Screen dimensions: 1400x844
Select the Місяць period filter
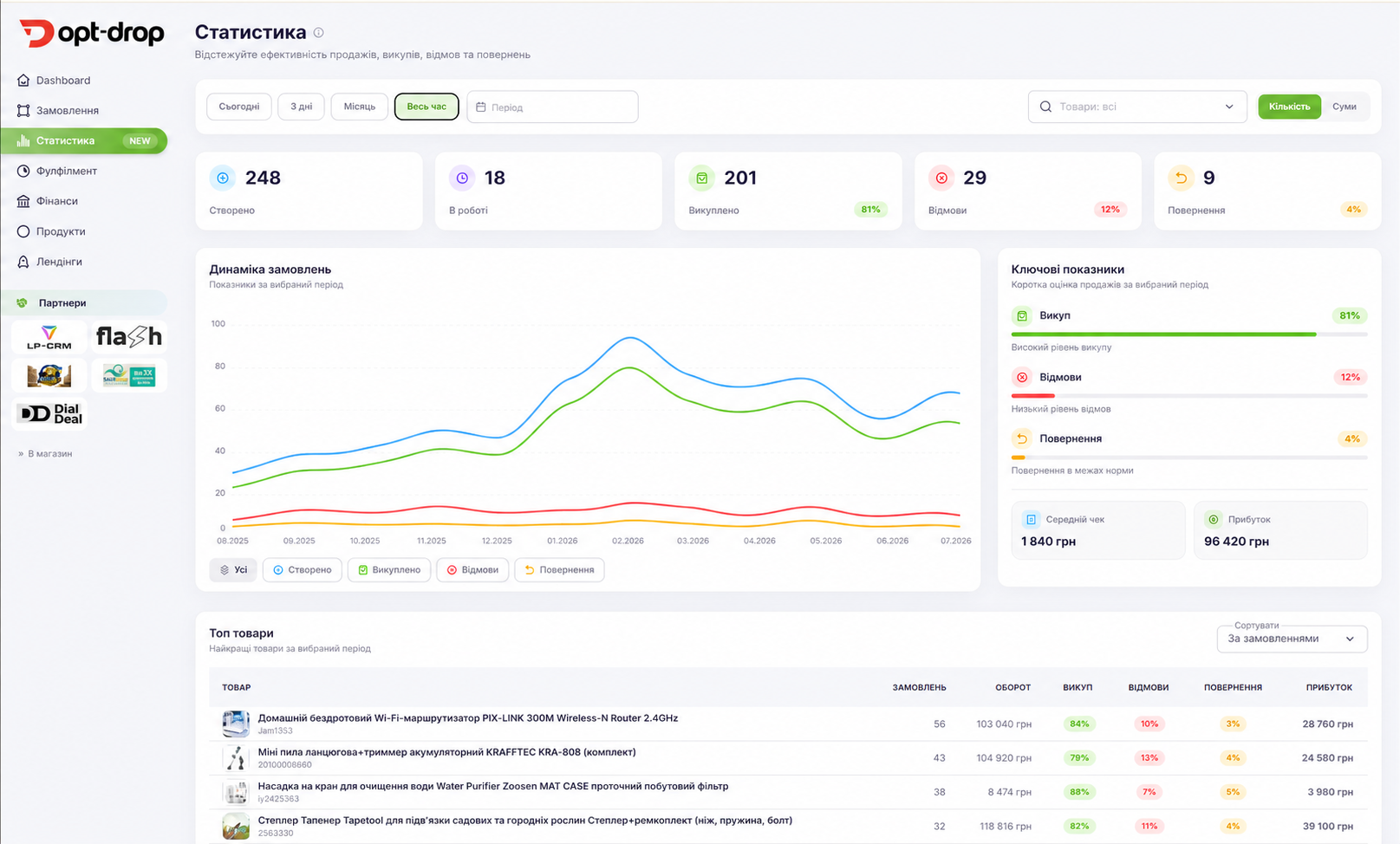tap(360, 107)
